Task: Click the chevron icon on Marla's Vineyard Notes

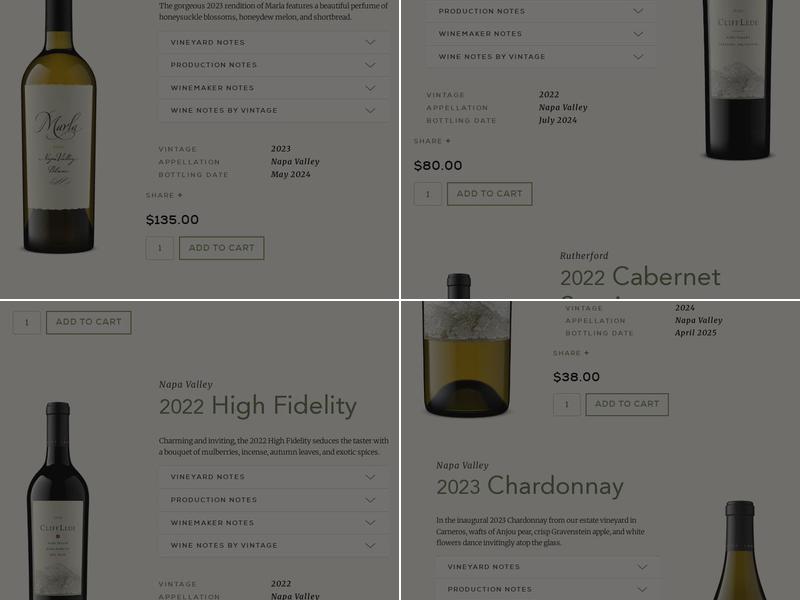Action: coord(370,43)
